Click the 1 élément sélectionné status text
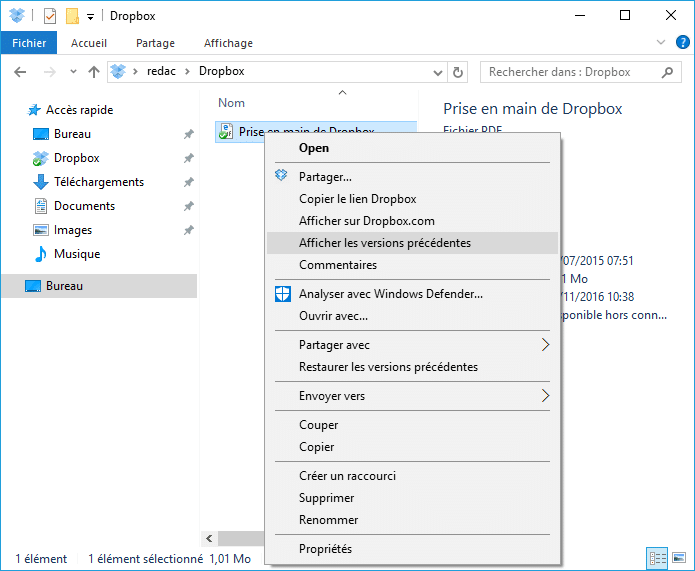 [x=145, y=559]
